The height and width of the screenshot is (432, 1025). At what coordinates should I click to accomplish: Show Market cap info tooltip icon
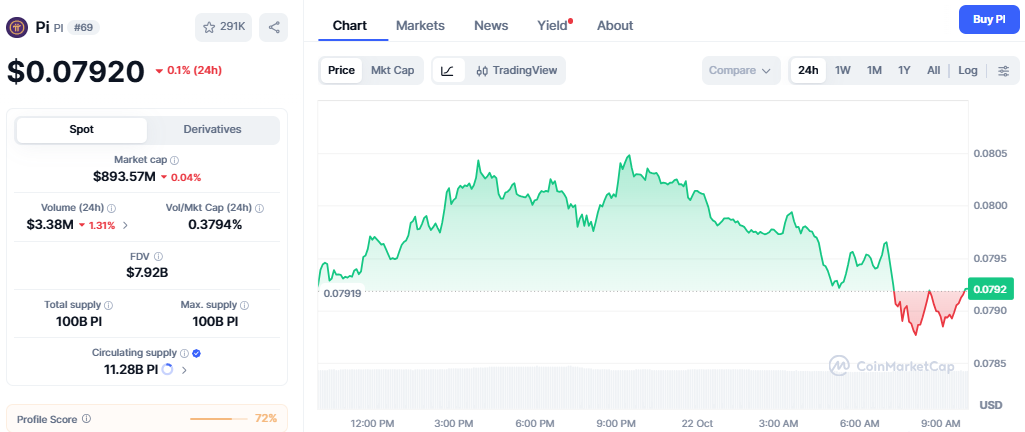(175, 159)
